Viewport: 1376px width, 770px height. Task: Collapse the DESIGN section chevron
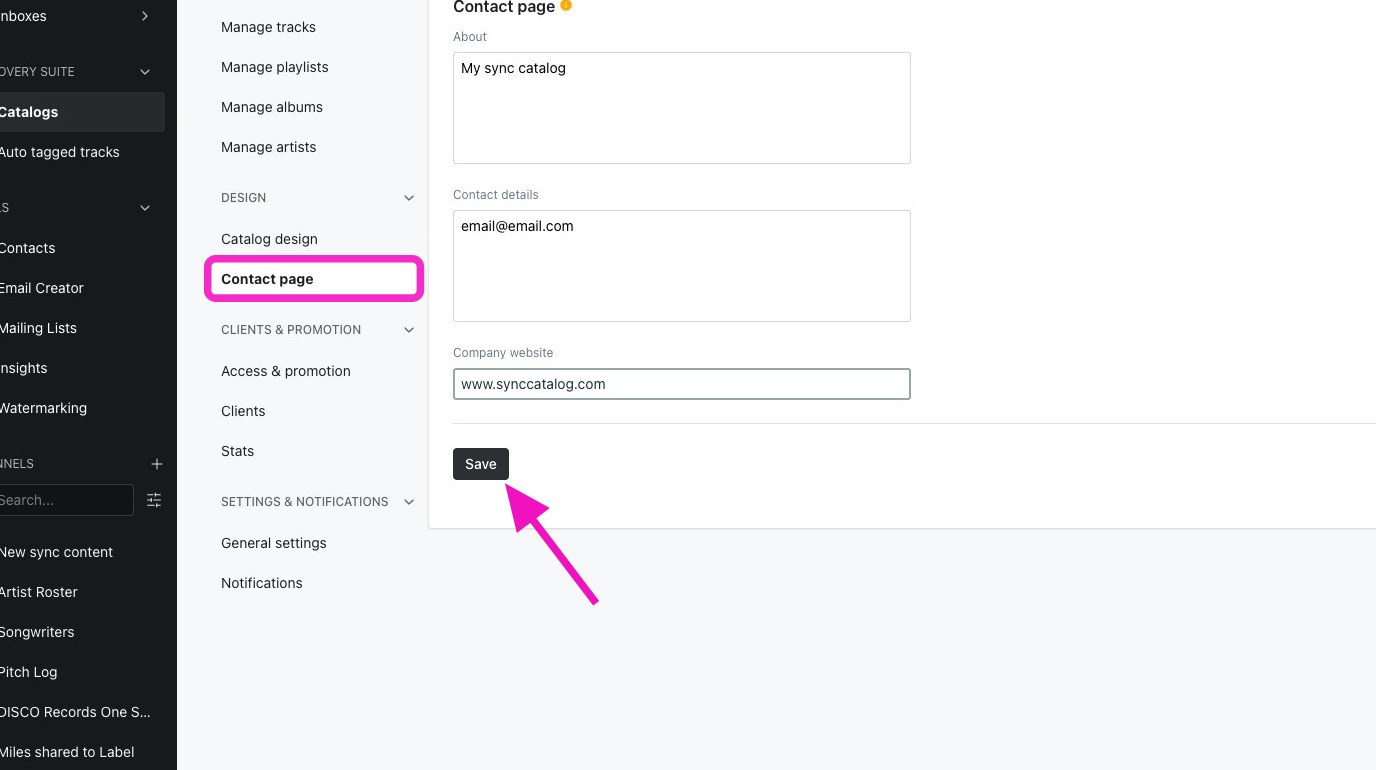coord(408,198)
